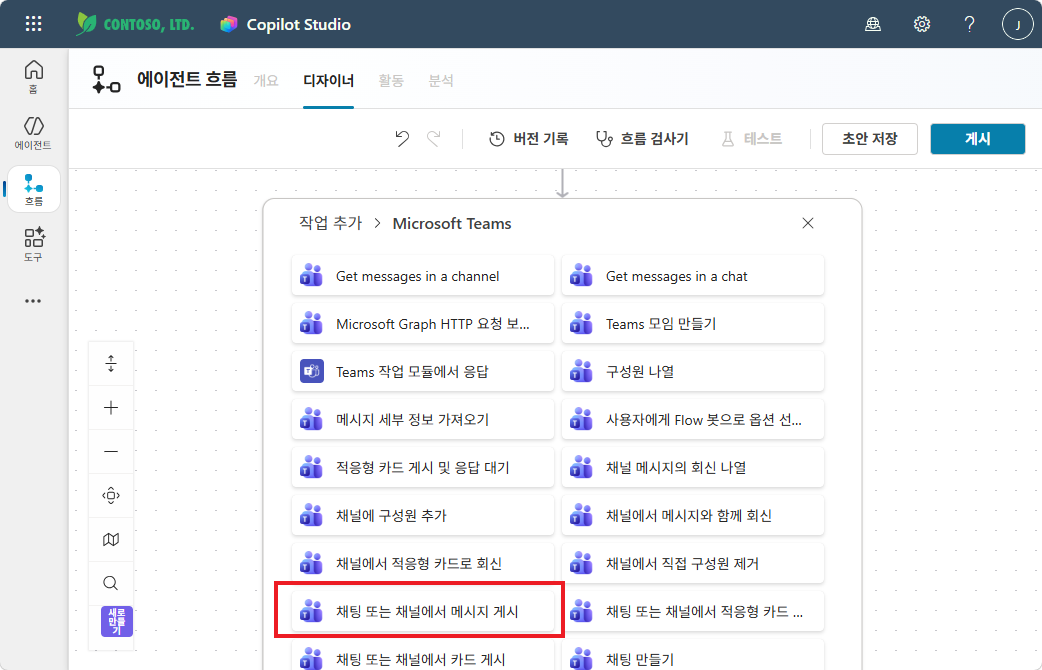The height and width of the screenshot is (670, 1042).
Task: Open the user account avatar J
Action: pos(1017,25)
